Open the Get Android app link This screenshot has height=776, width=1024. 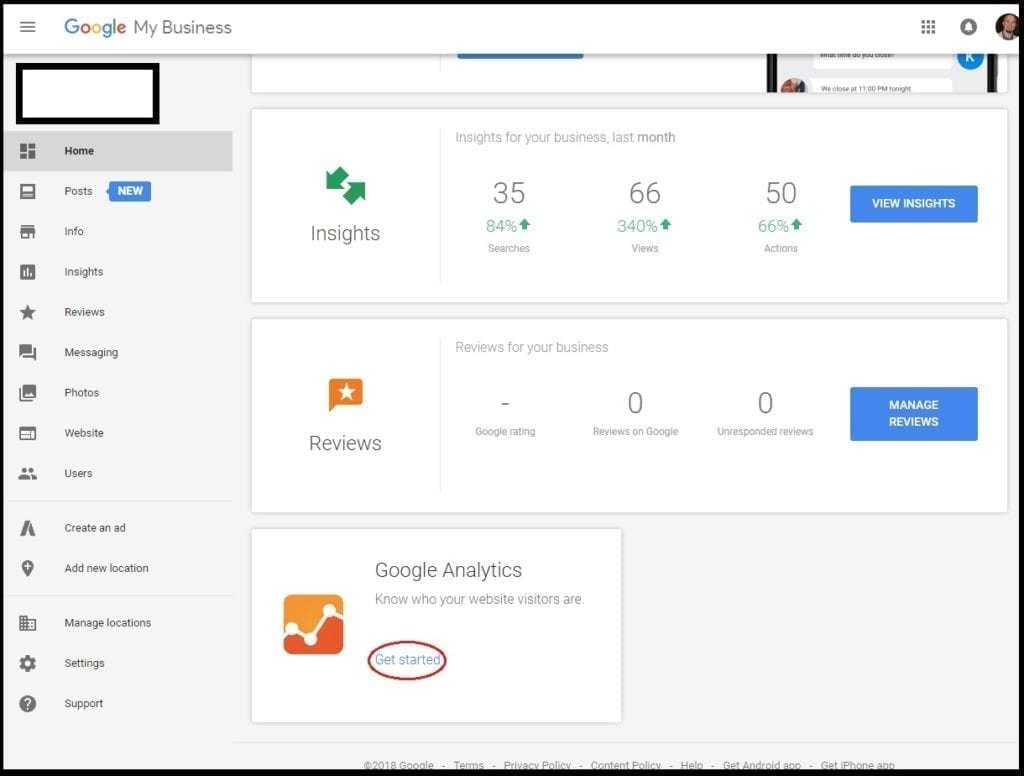(761, 765)
